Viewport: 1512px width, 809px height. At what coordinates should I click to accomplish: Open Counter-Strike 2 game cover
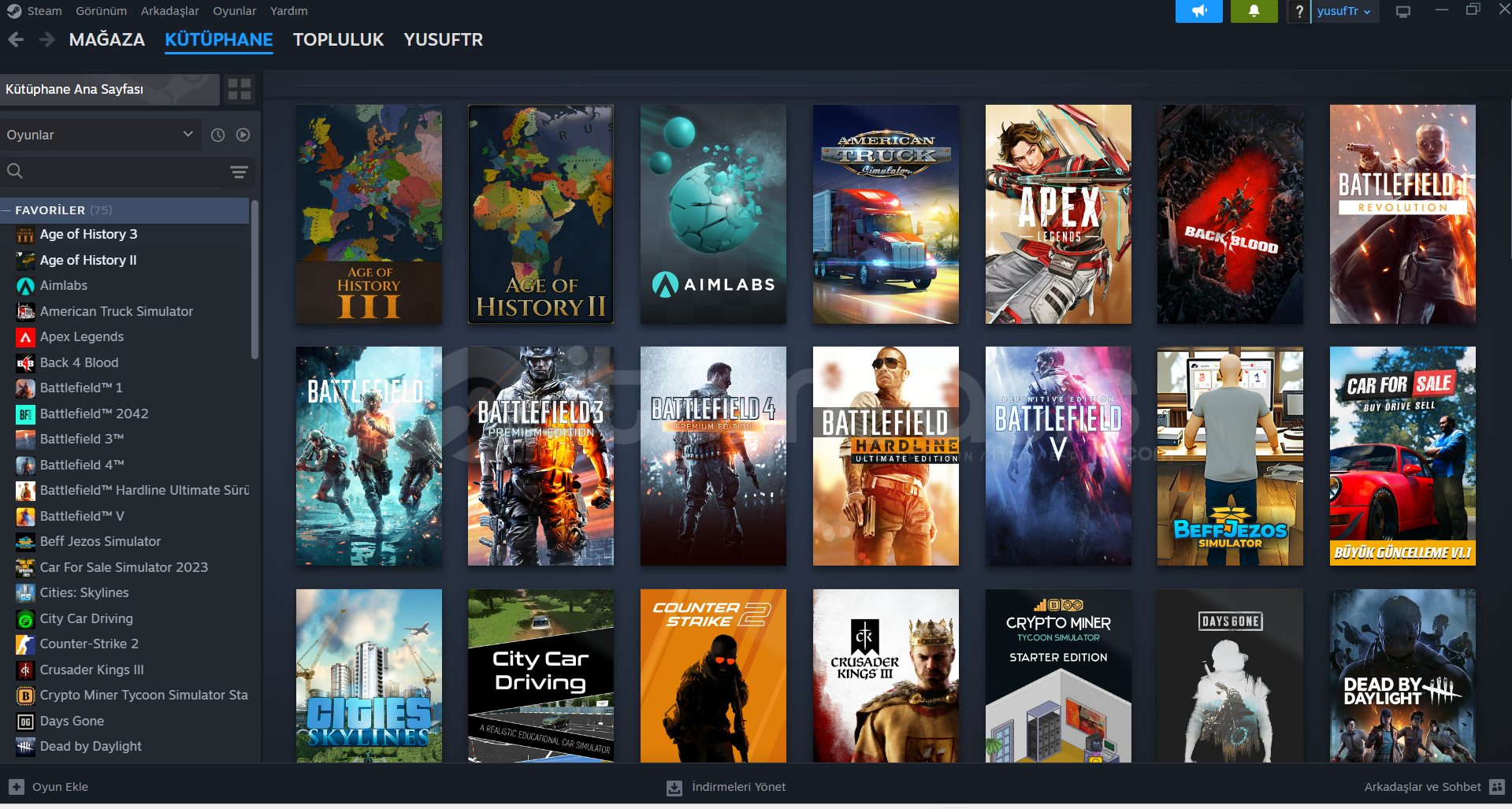[x=713, y=676]
